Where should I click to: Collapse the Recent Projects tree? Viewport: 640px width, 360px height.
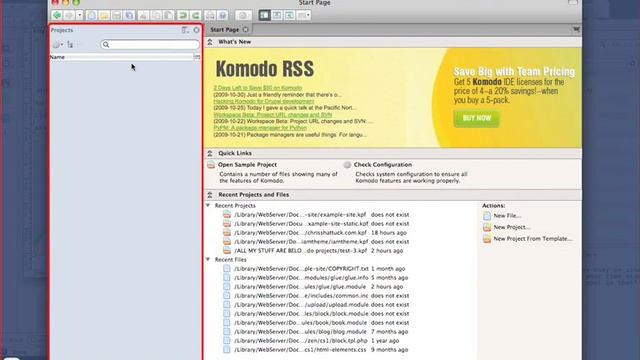coord(208,206)
